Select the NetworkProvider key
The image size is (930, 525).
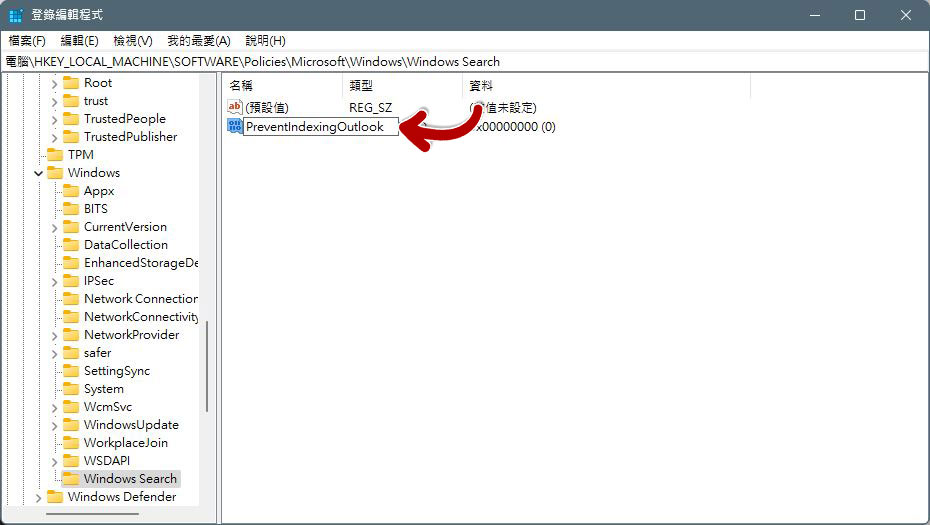click(x=131, y=335)
